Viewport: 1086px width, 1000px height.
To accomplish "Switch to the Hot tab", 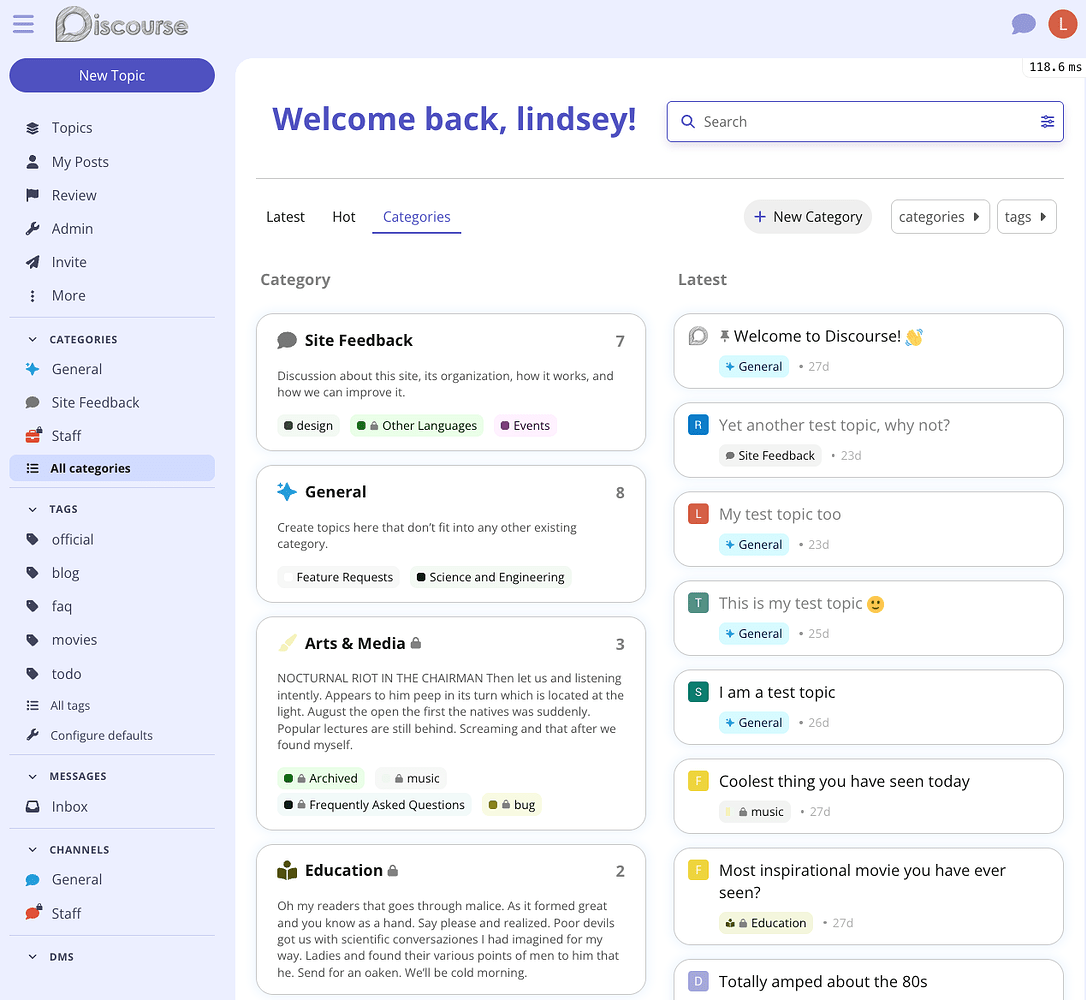I will click(343, 217).
